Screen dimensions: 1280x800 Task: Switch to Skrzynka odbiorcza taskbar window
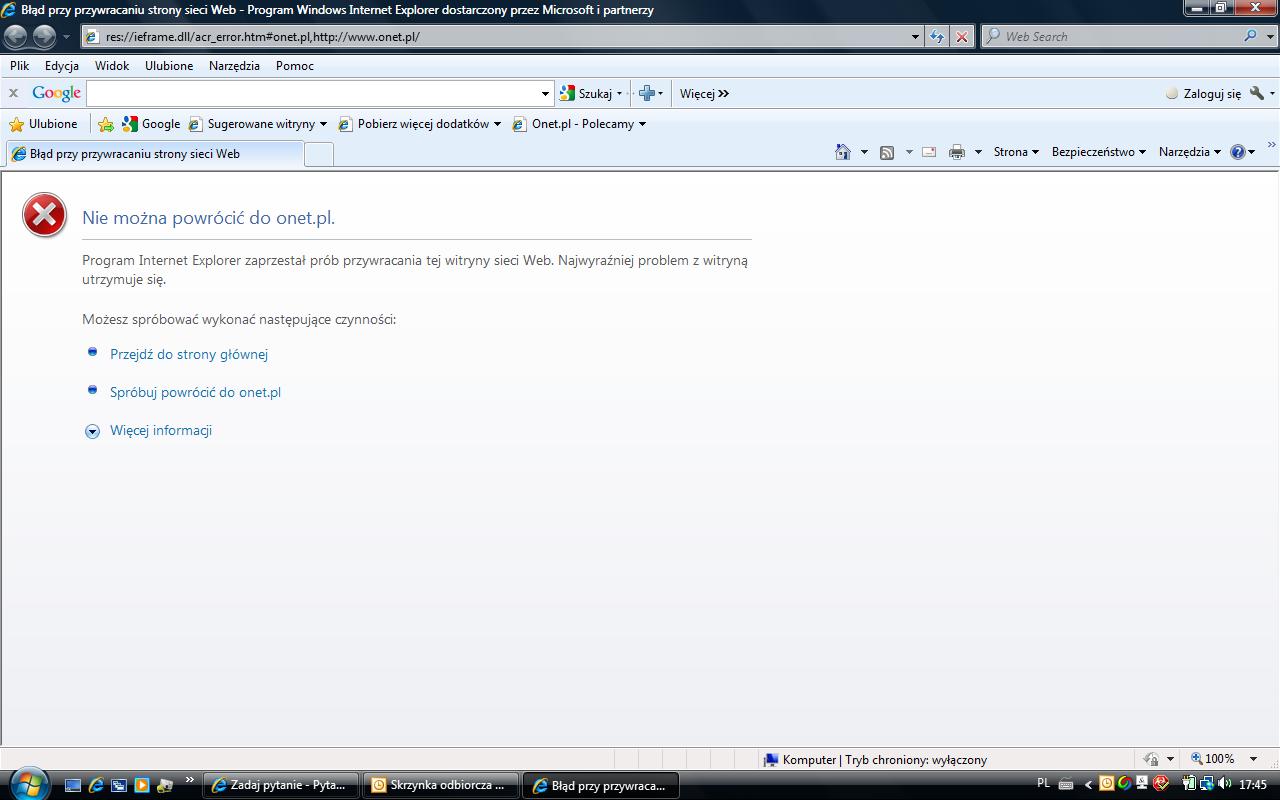441,785
